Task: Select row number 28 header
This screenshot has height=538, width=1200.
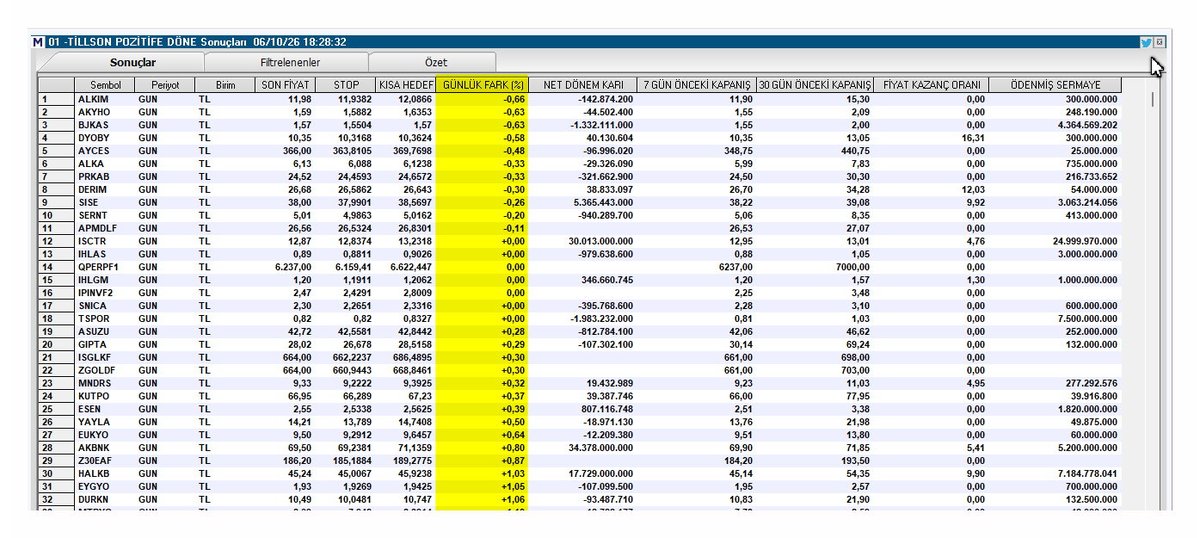Action: point(57,449)
